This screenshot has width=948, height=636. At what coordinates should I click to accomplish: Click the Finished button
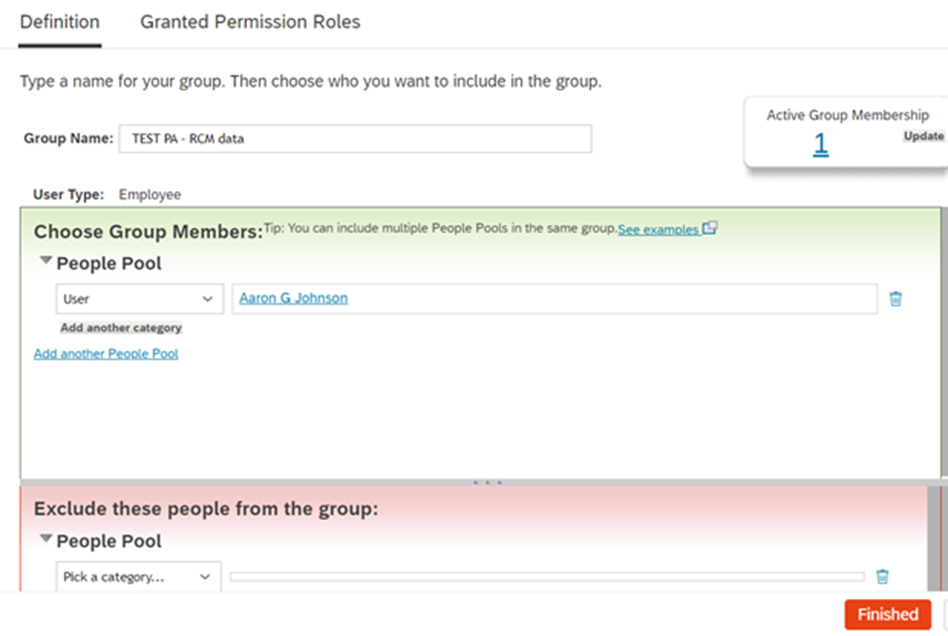point(887,614)
